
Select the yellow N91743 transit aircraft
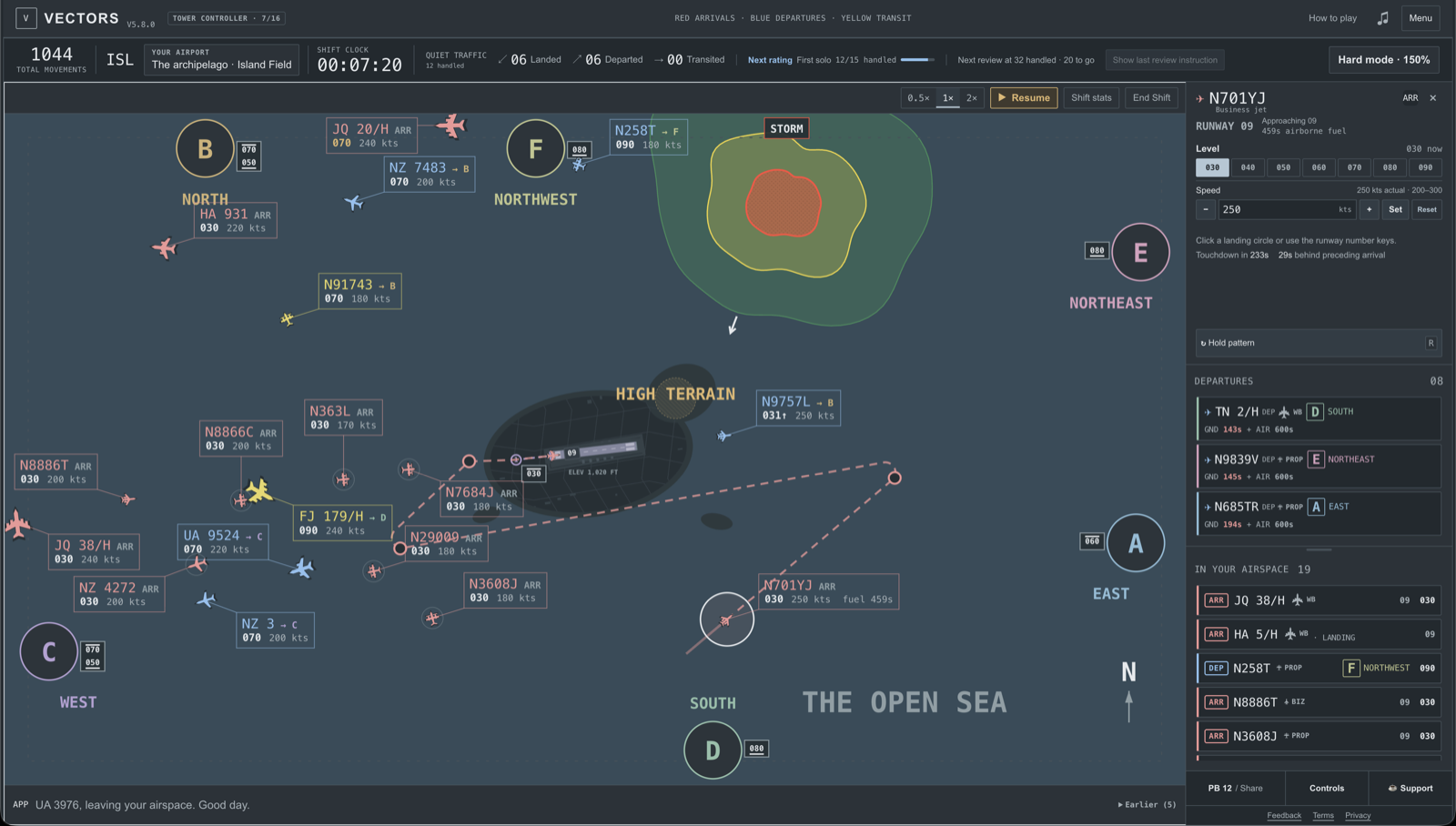(288, 318)
